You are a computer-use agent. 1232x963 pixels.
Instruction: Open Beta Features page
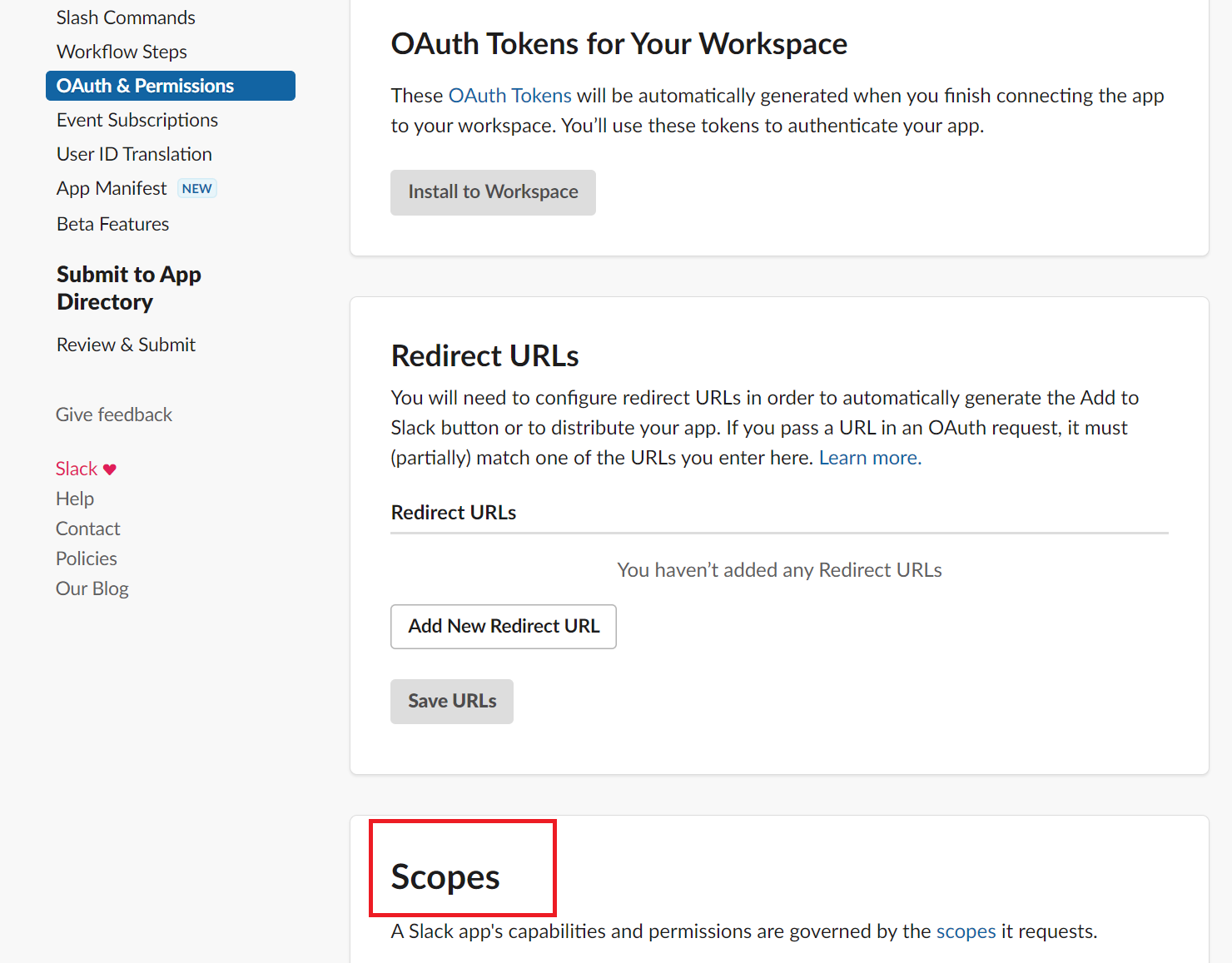coord(112,224)
